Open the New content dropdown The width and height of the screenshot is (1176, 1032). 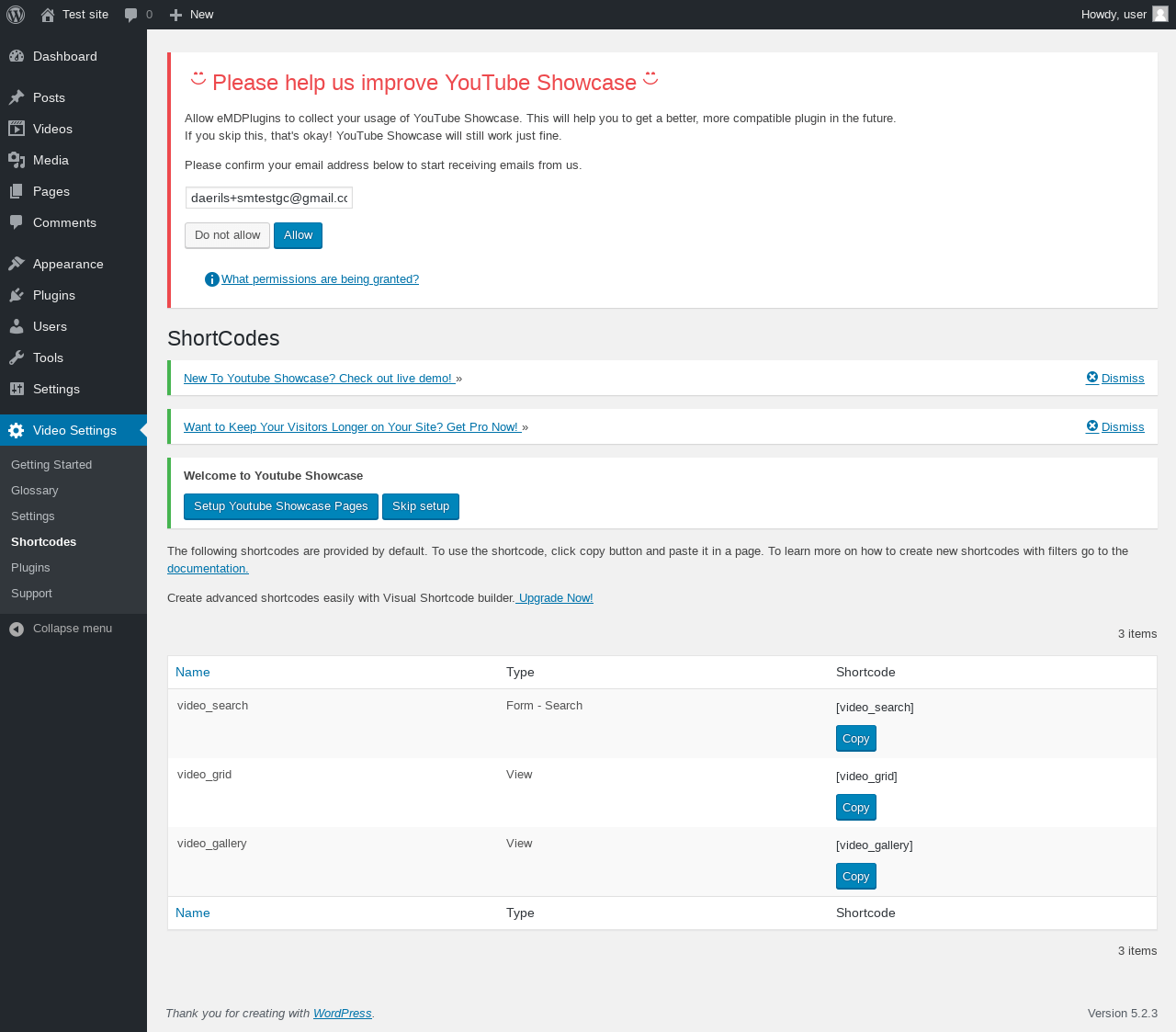[x=191, y=15]
